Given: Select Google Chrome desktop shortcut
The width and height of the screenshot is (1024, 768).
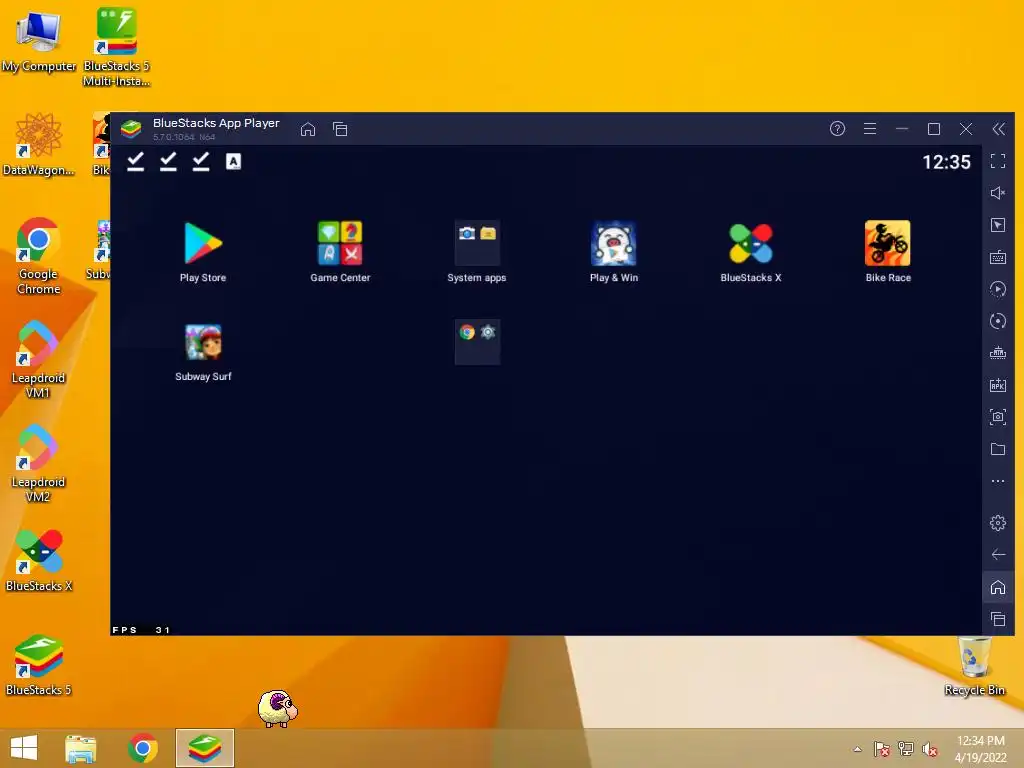Looking at the screenshot, I should (39, 256).
